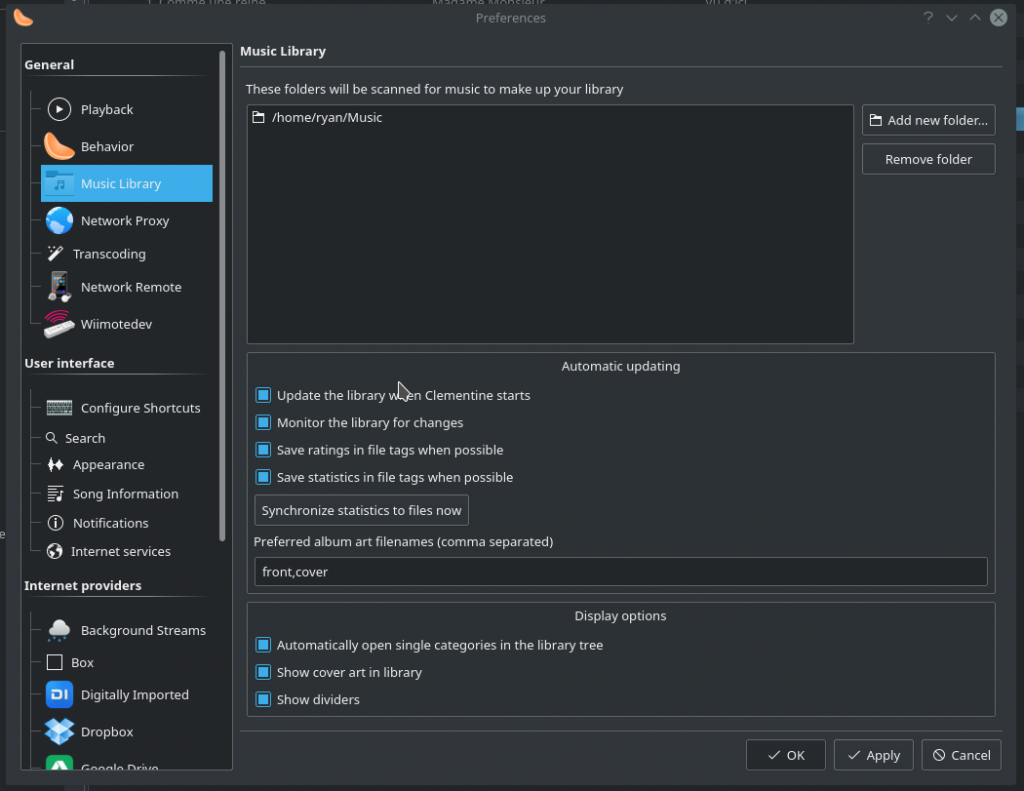Click the Transcoding magic wand icon
Image resolution: width=1024 pixels, height=791 pixels.
(55, 253)
